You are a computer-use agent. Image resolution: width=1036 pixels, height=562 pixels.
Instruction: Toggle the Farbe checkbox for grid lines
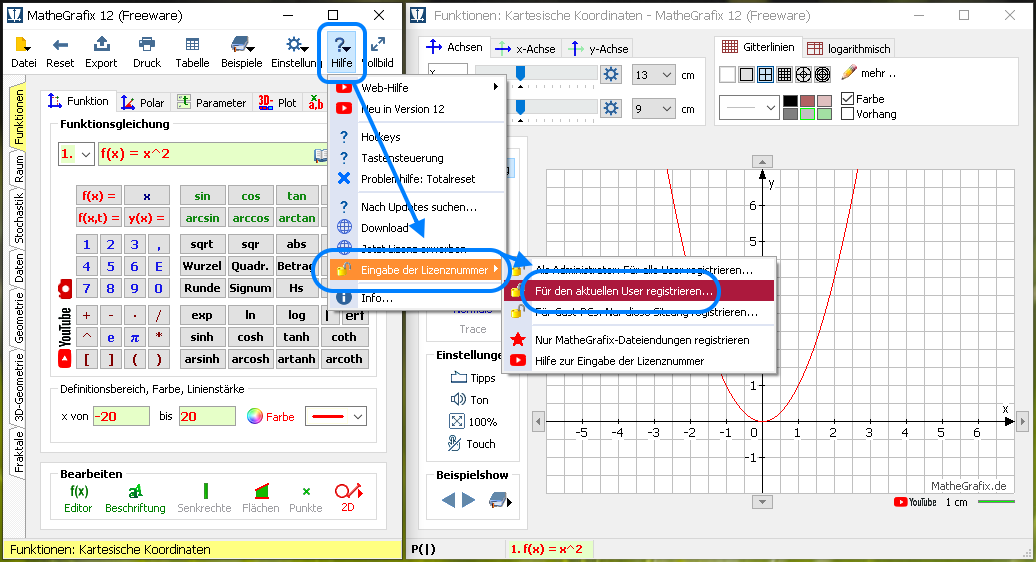pyautogui.click(x=848, y=98)
